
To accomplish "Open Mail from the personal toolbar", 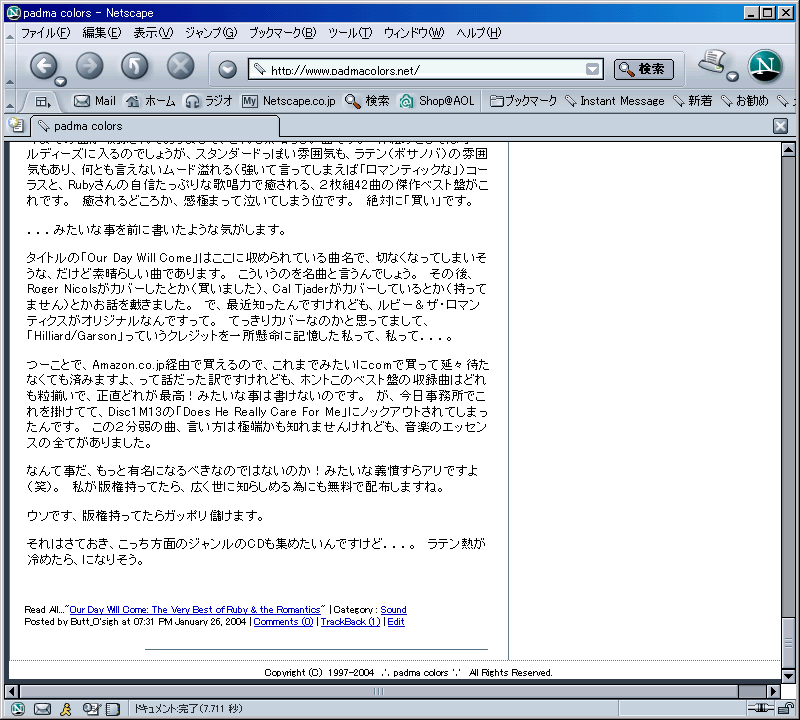I will tap(95, 101).
